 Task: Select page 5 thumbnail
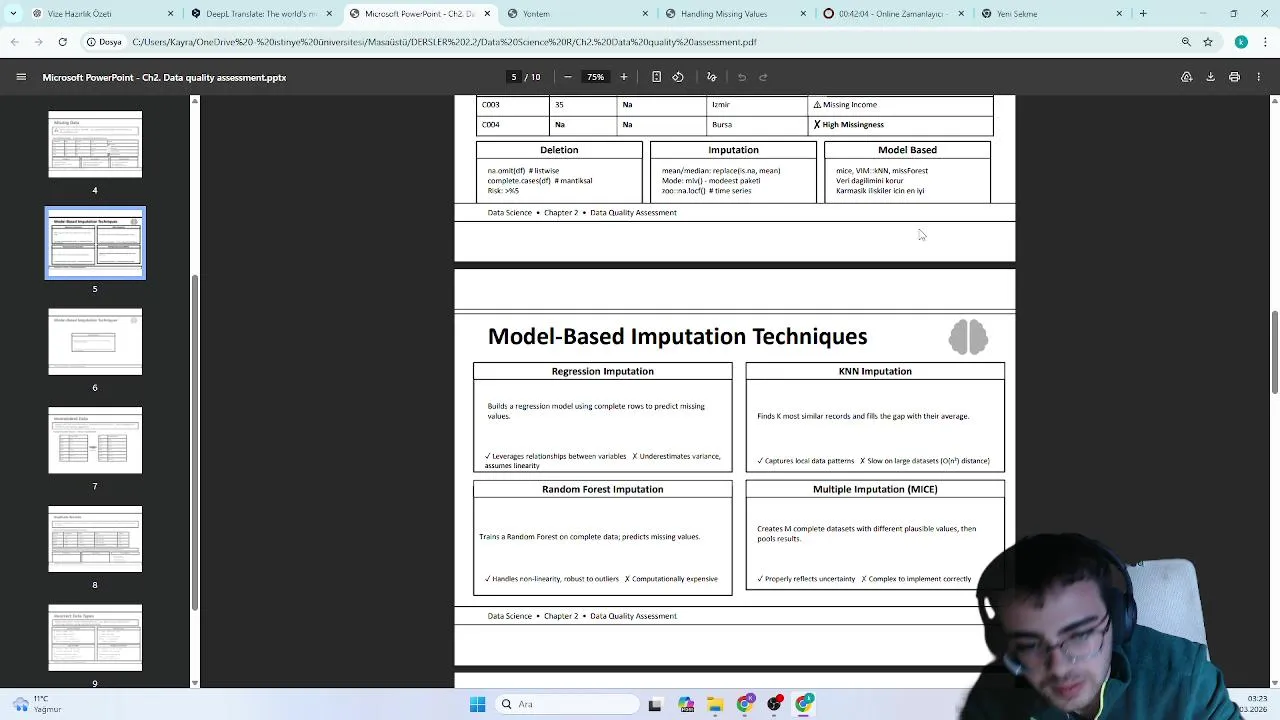tap(95, 243)
